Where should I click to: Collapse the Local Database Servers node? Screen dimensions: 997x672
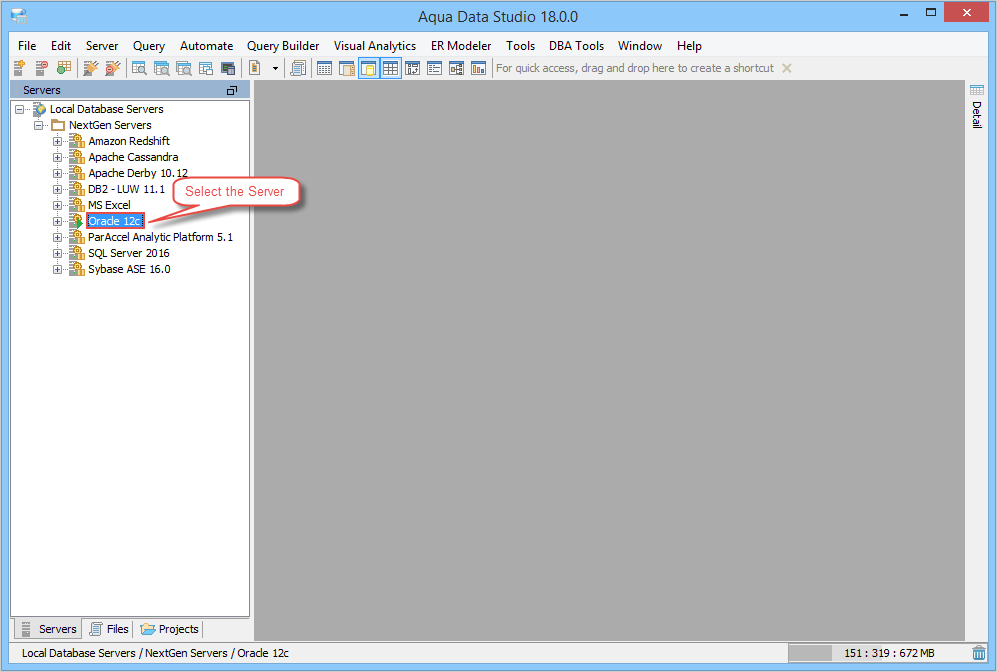[20, 109]
